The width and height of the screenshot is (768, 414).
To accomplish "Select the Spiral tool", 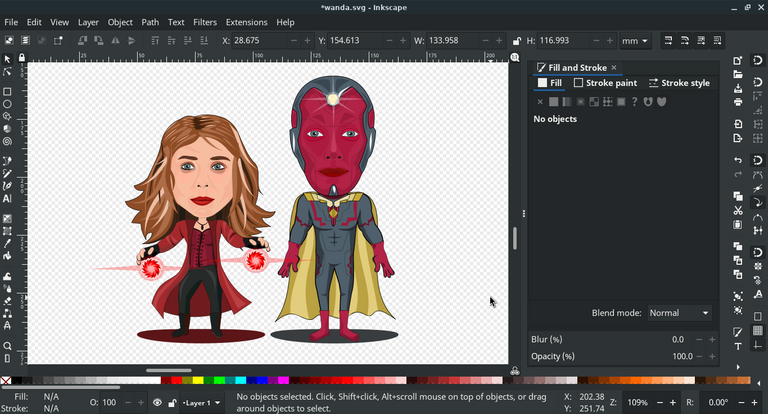I will click(x=7, y=142).
